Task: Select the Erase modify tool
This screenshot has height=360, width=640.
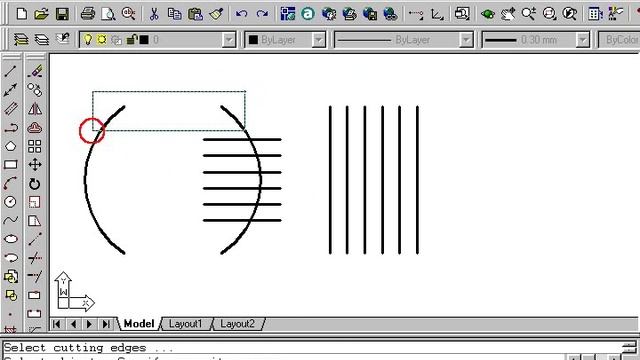Action: point(35,71)
